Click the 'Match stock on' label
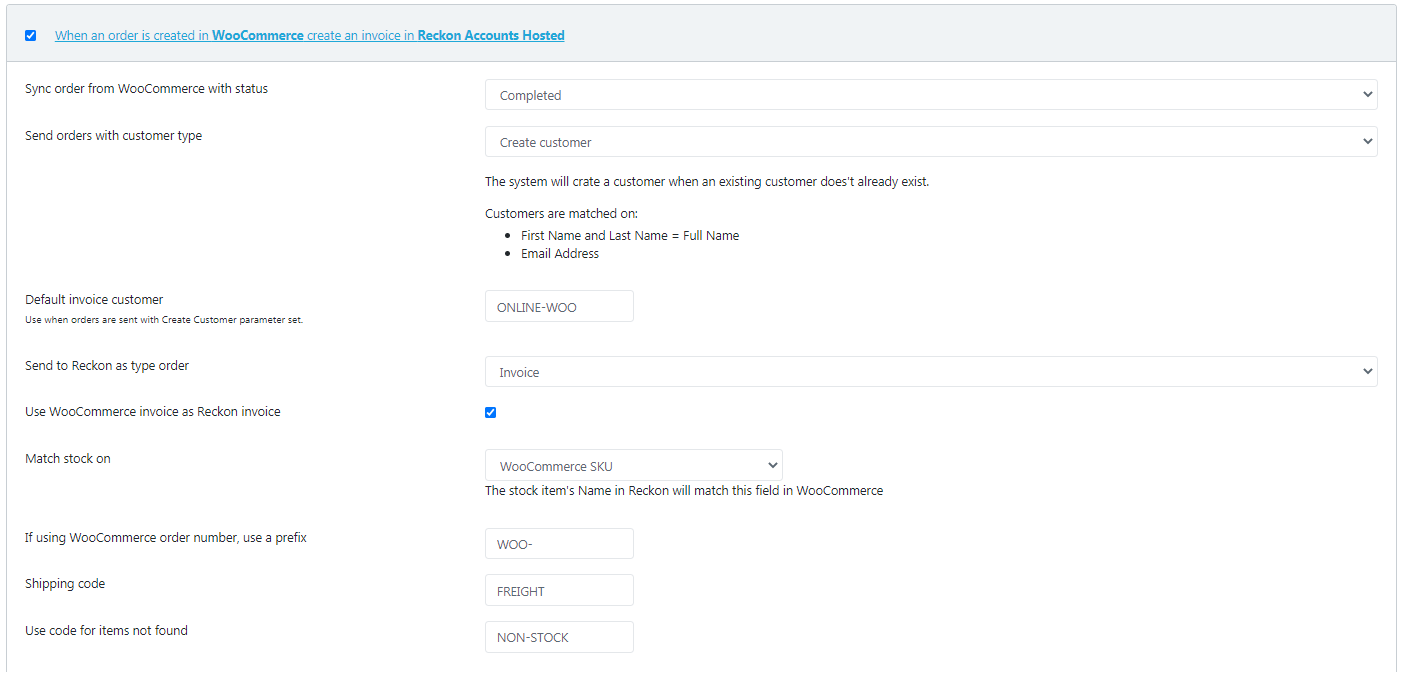This screenshot has height=680, width=1404. [x=68, y=459]
